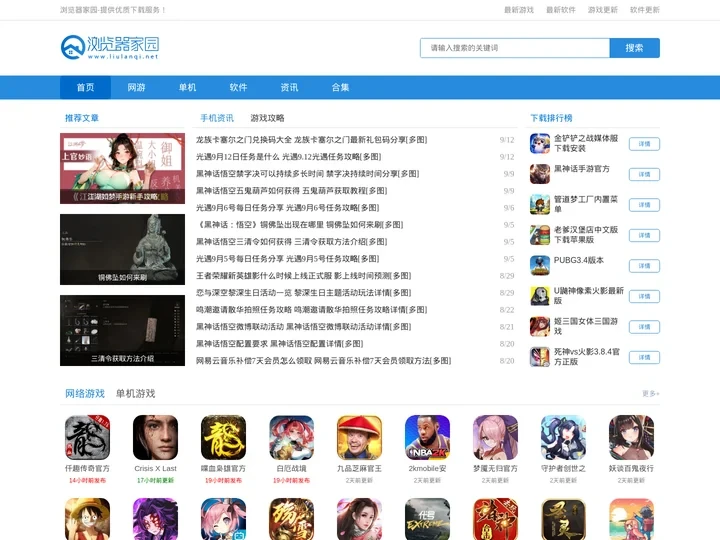Click 更多 link in games section
The width and height of the screenshot is (720, 540).
coord(651,394)
